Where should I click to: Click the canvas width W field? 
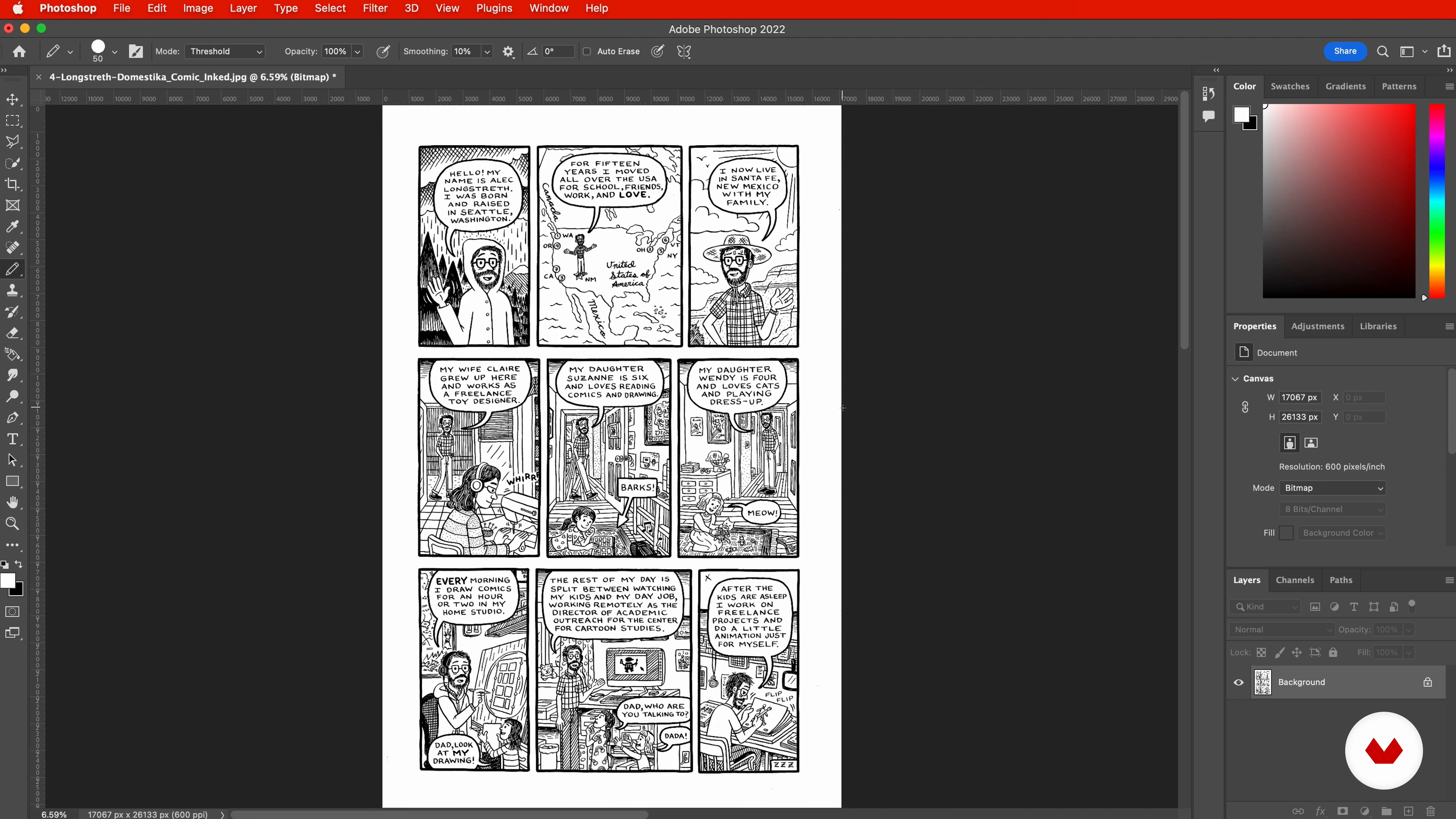click(x=1300, y=397)
